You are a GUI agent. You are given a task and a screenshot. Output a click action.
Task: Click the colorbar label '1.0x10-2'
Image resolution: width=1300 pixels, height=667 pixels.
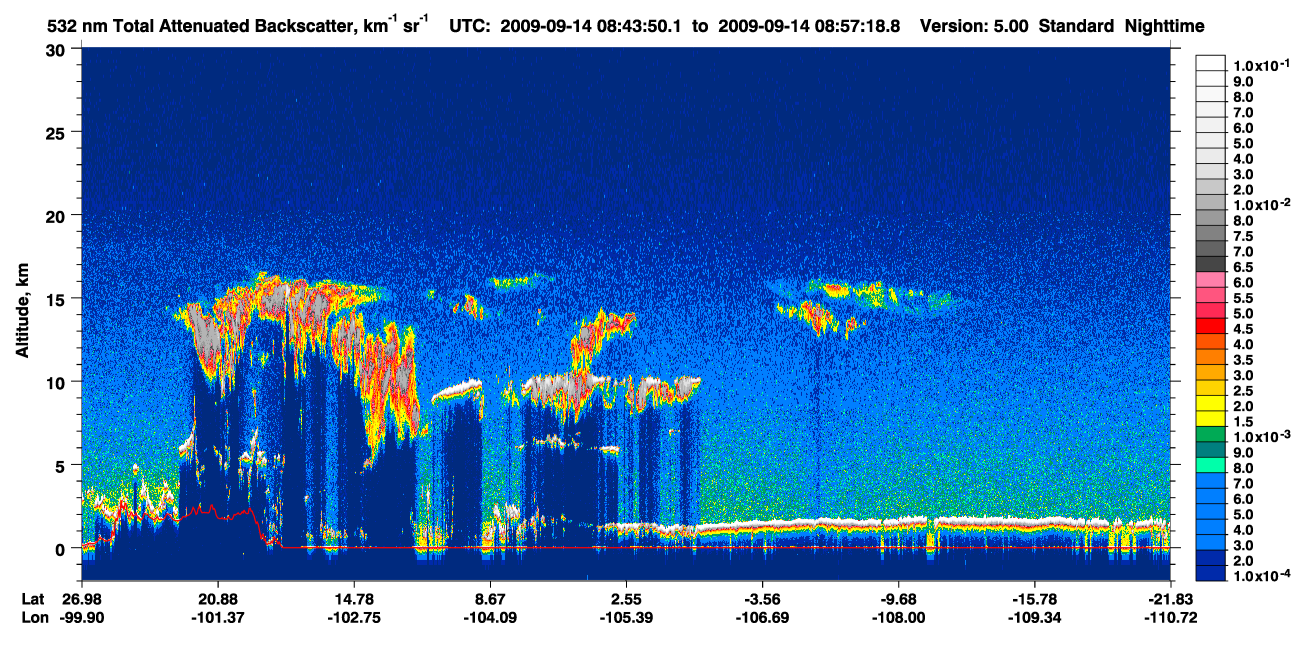(1260, 205)
